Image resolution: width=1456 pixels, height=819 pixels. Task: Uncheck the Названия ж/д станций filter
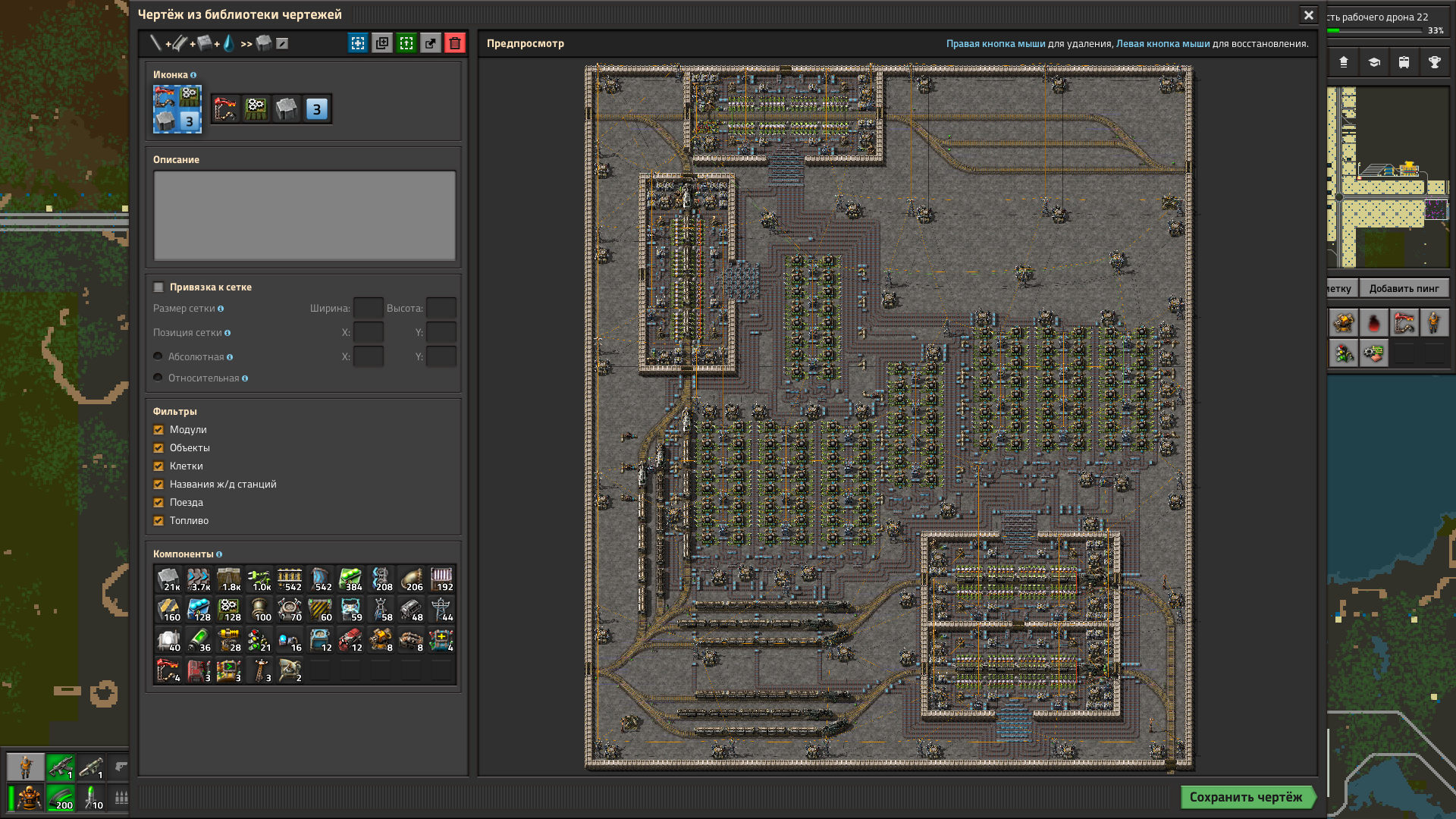pos(158,484)
